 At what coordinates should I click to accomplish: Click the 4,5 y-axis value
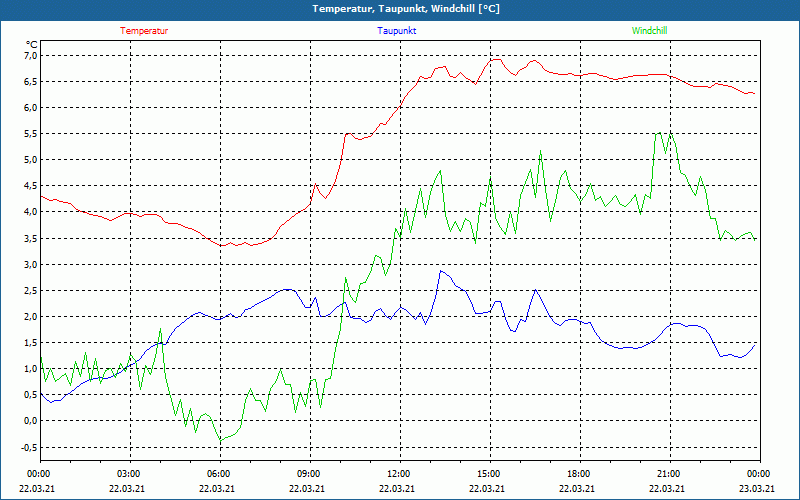pyautogui.click(x=31, y=186)
